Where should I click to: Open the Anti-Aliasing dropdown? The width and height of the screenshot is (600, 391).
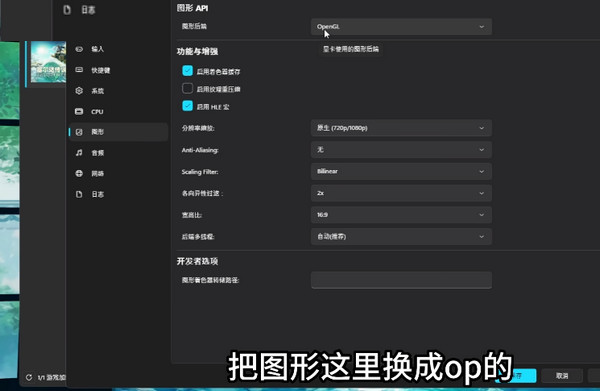tap(401, 150)
